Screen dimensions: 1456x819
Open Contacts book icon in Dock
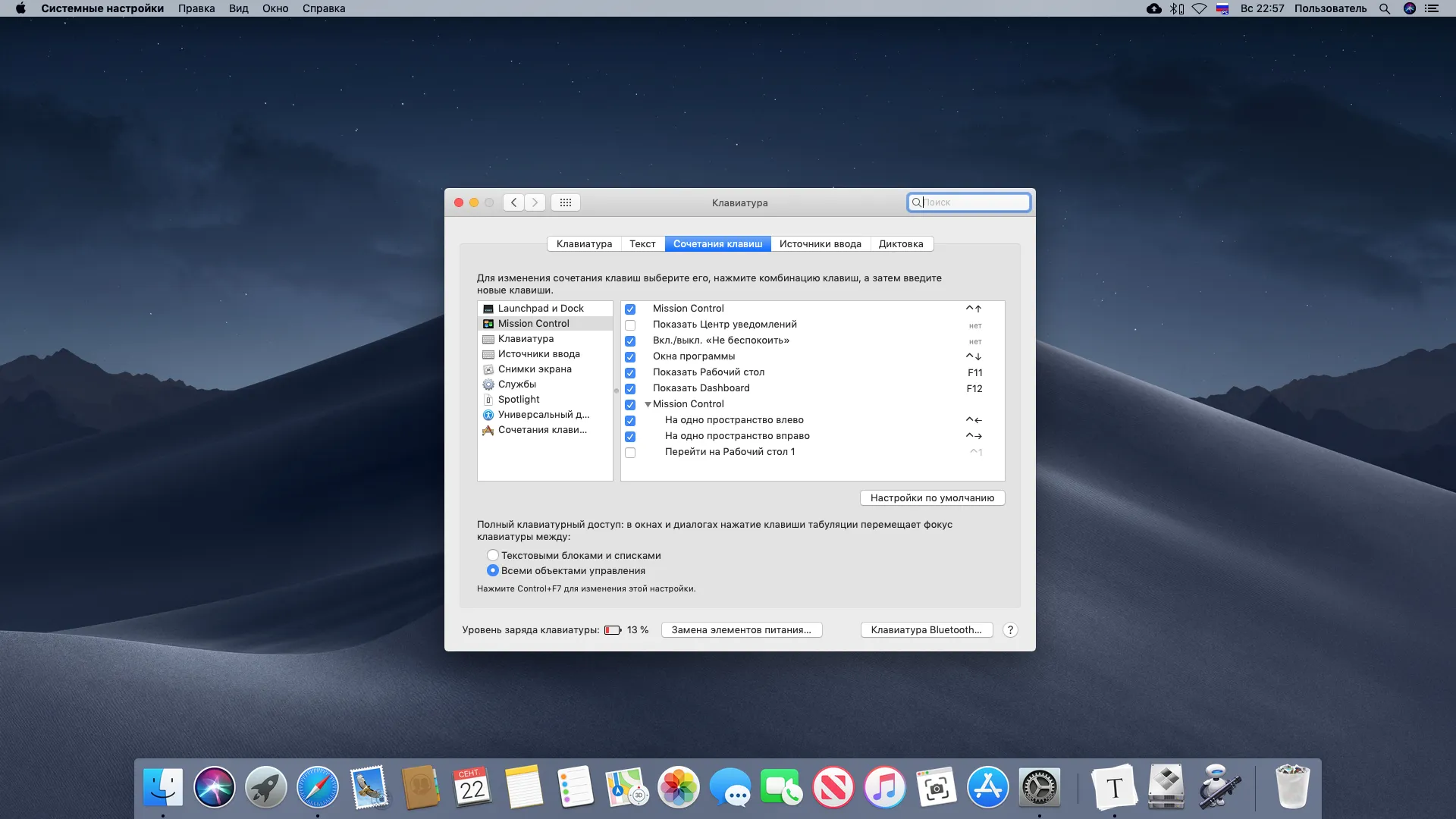[421, 787]
